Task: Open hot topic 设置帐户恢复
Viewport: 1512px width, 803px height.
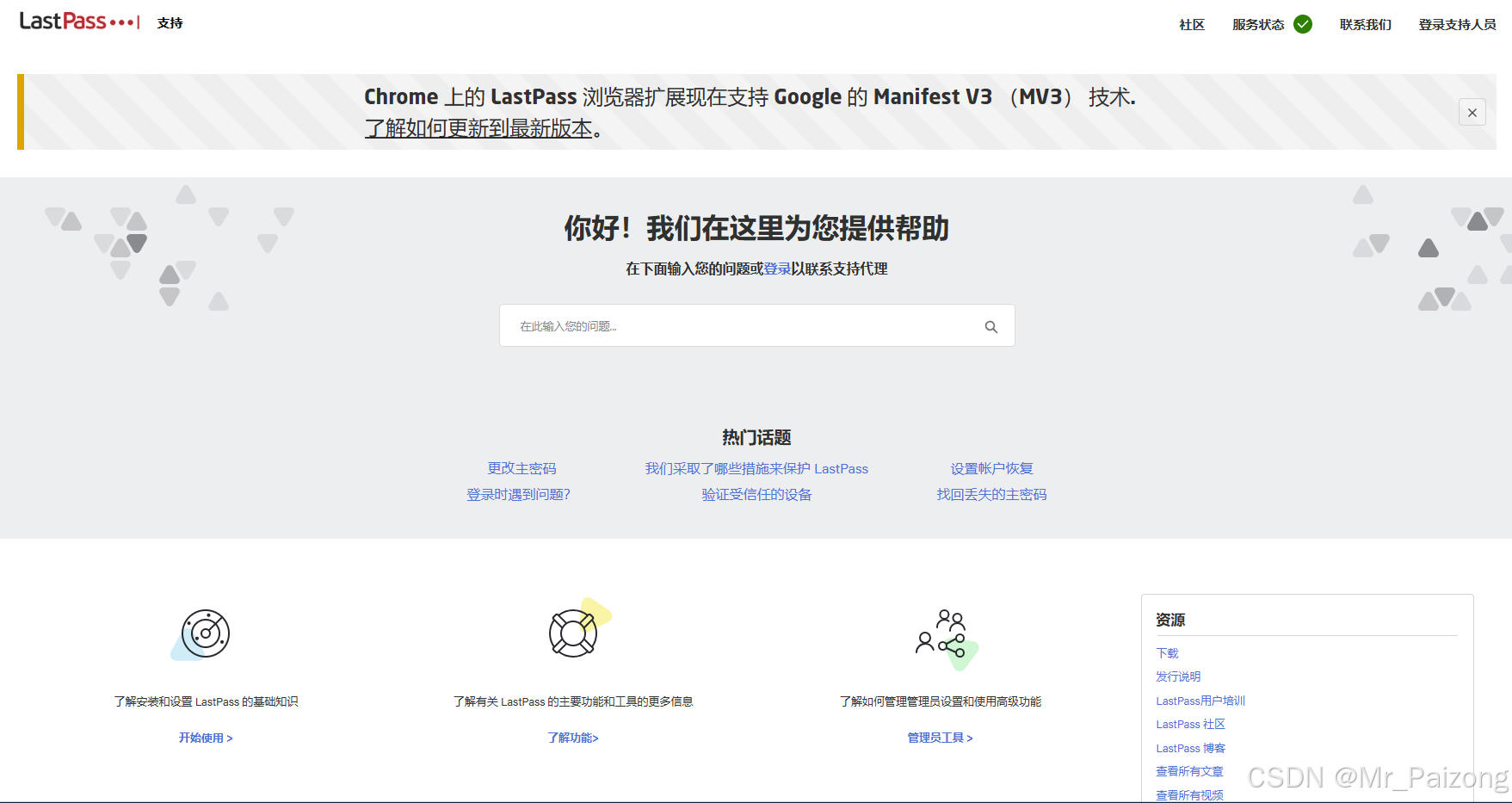Action: 991,468
